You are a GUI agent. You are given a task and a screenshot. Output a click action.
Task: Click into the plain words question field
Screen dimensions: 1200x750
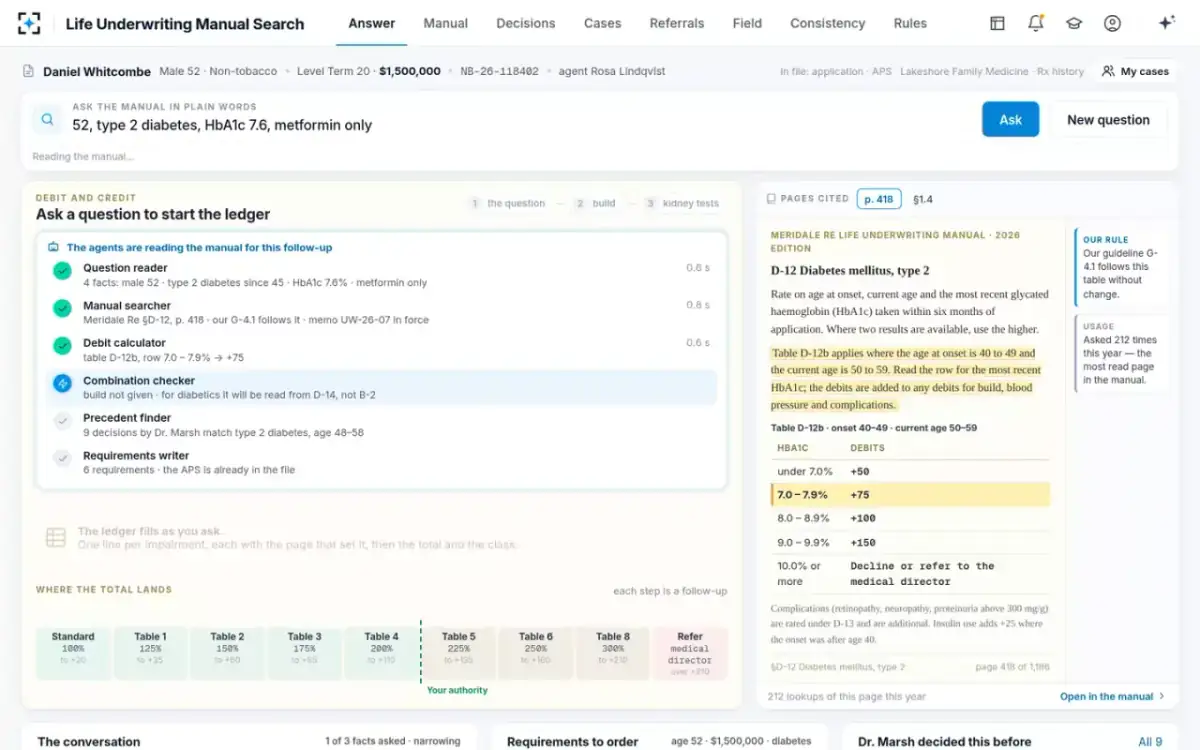pos(520,125)
